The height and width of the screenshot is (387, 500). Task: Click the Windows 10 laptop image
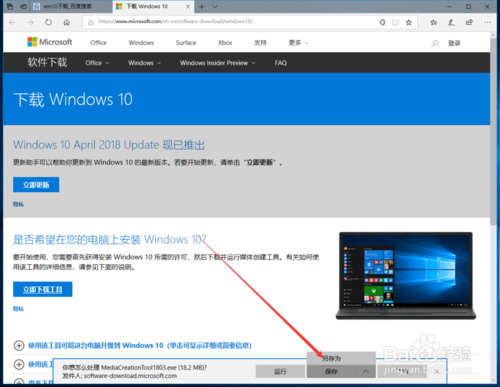tap(406, 276)
